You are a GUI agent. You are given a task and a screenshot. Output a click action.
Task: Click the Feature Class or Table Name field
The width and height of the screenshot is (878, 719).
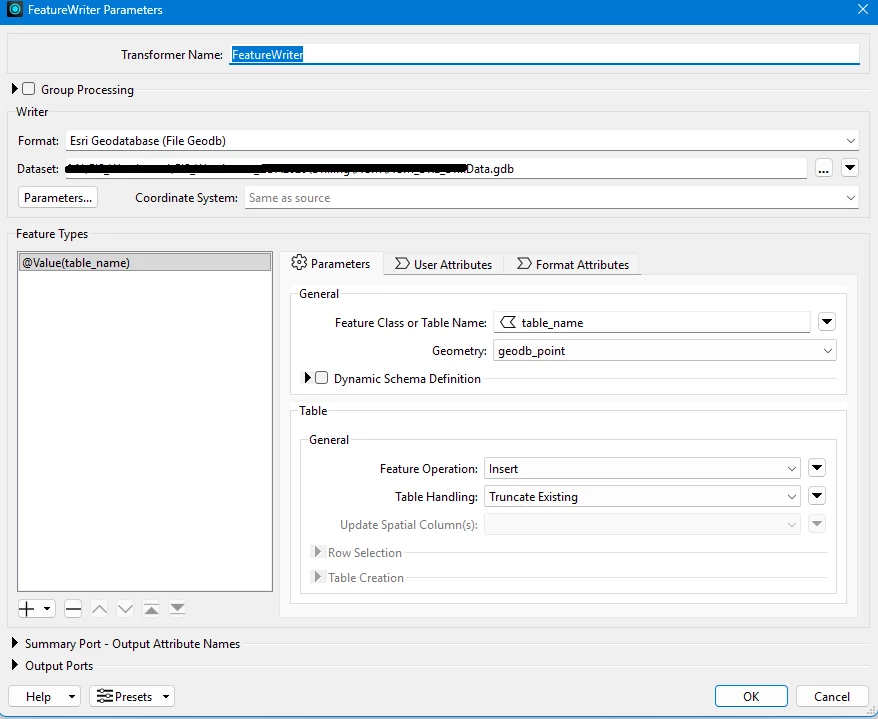652,323
